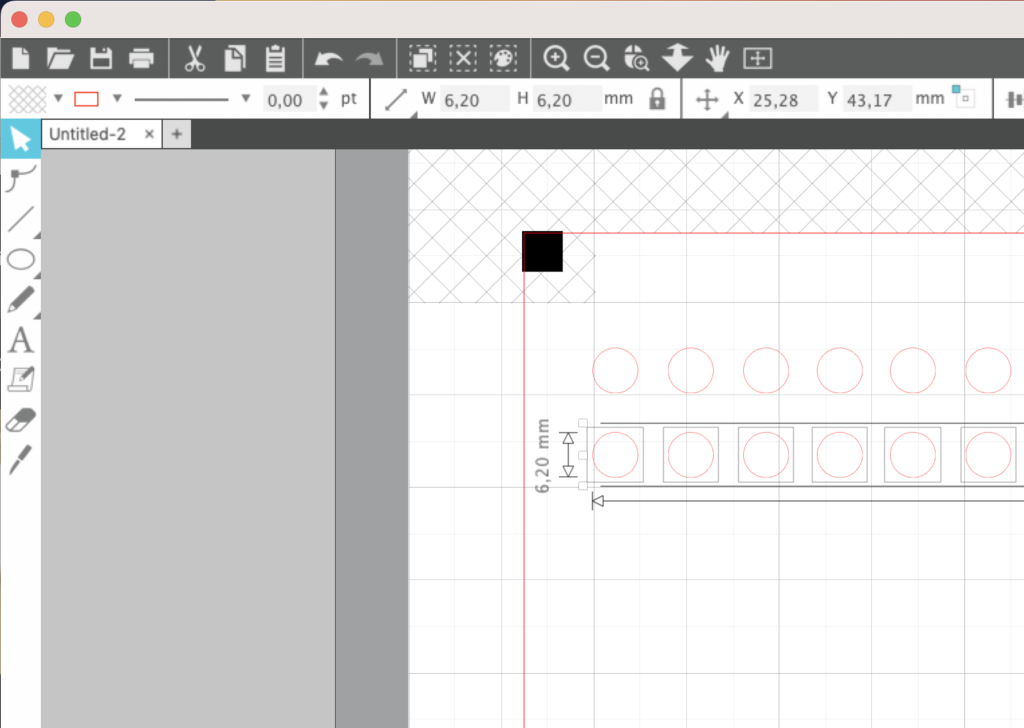Click the Undo button
Viewport: 1024px width, 728px height.
pos(328,58)
